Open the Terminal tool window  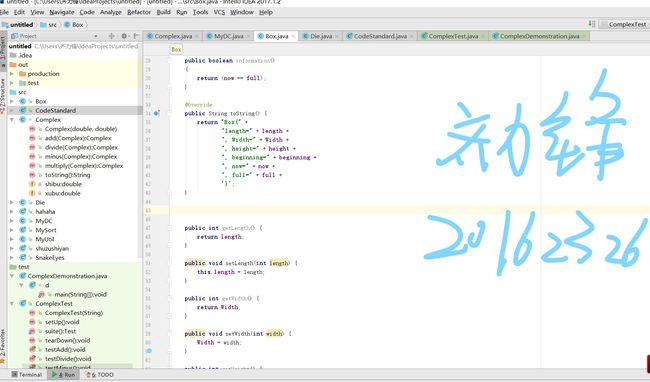[x=27, y=375]
